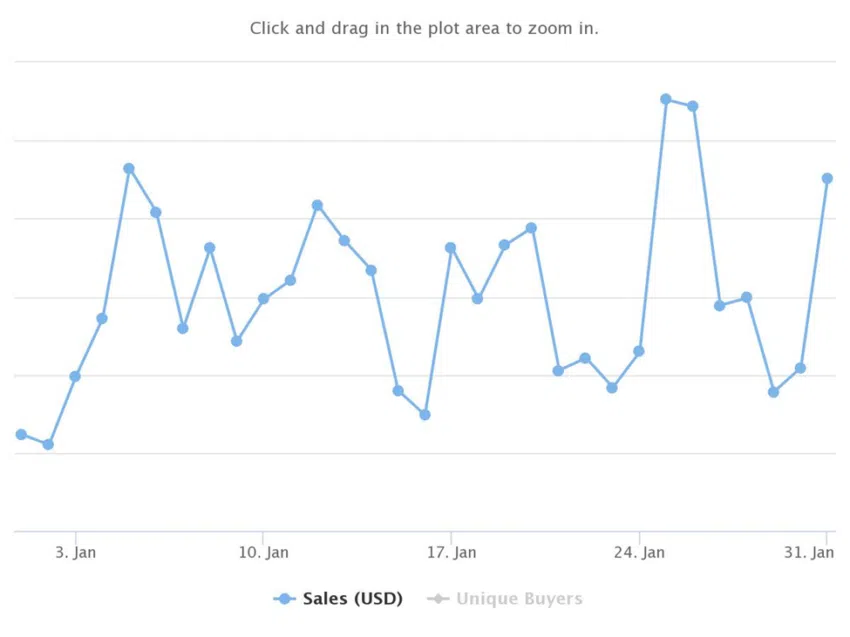Screen dimensions: 850x637
Task: Click the 26 Jan second-highest data point
Action: coord(693,106)
